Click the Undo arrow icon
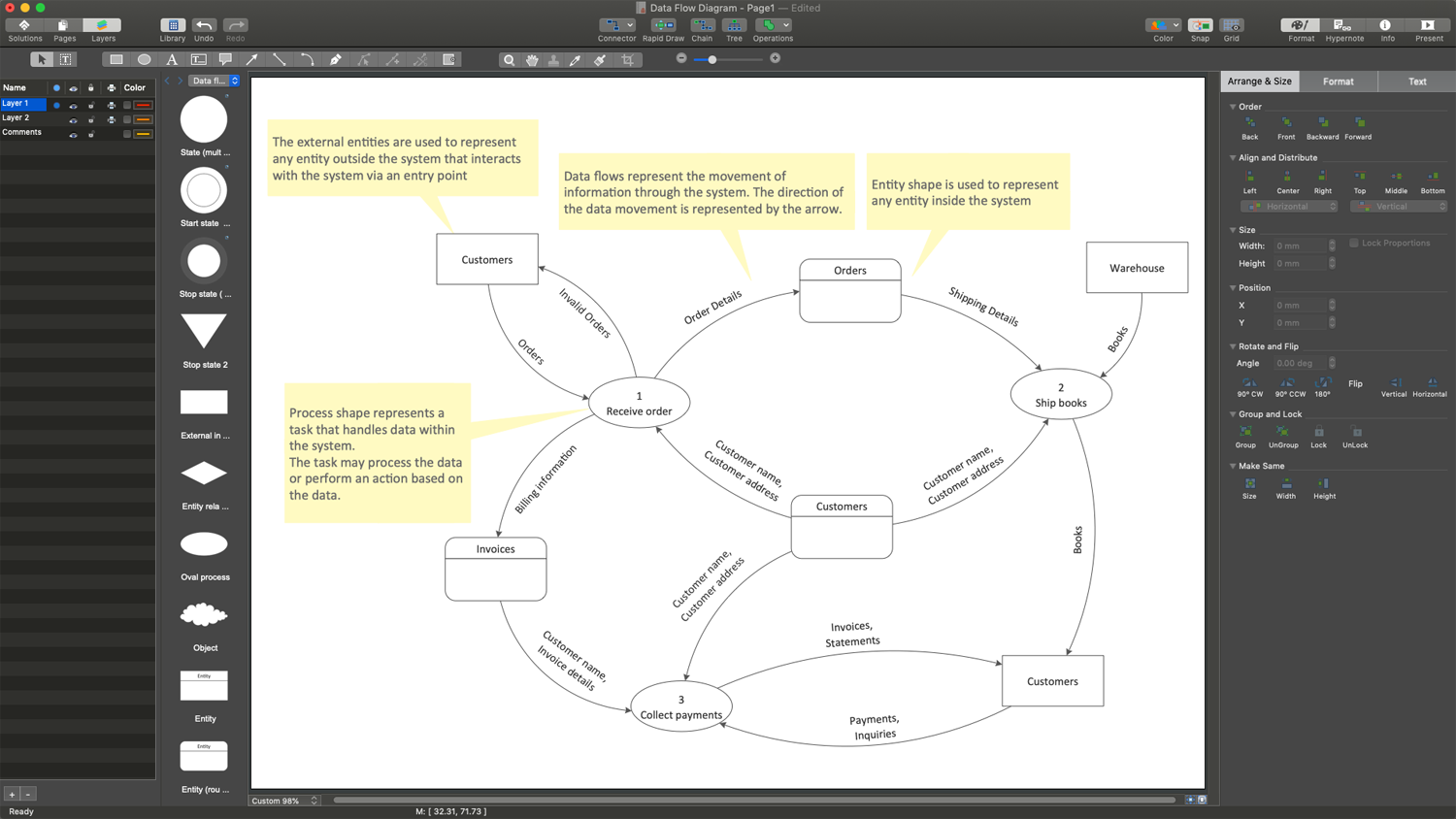This screenshot has height=819, width=1456. pos(204,26)
